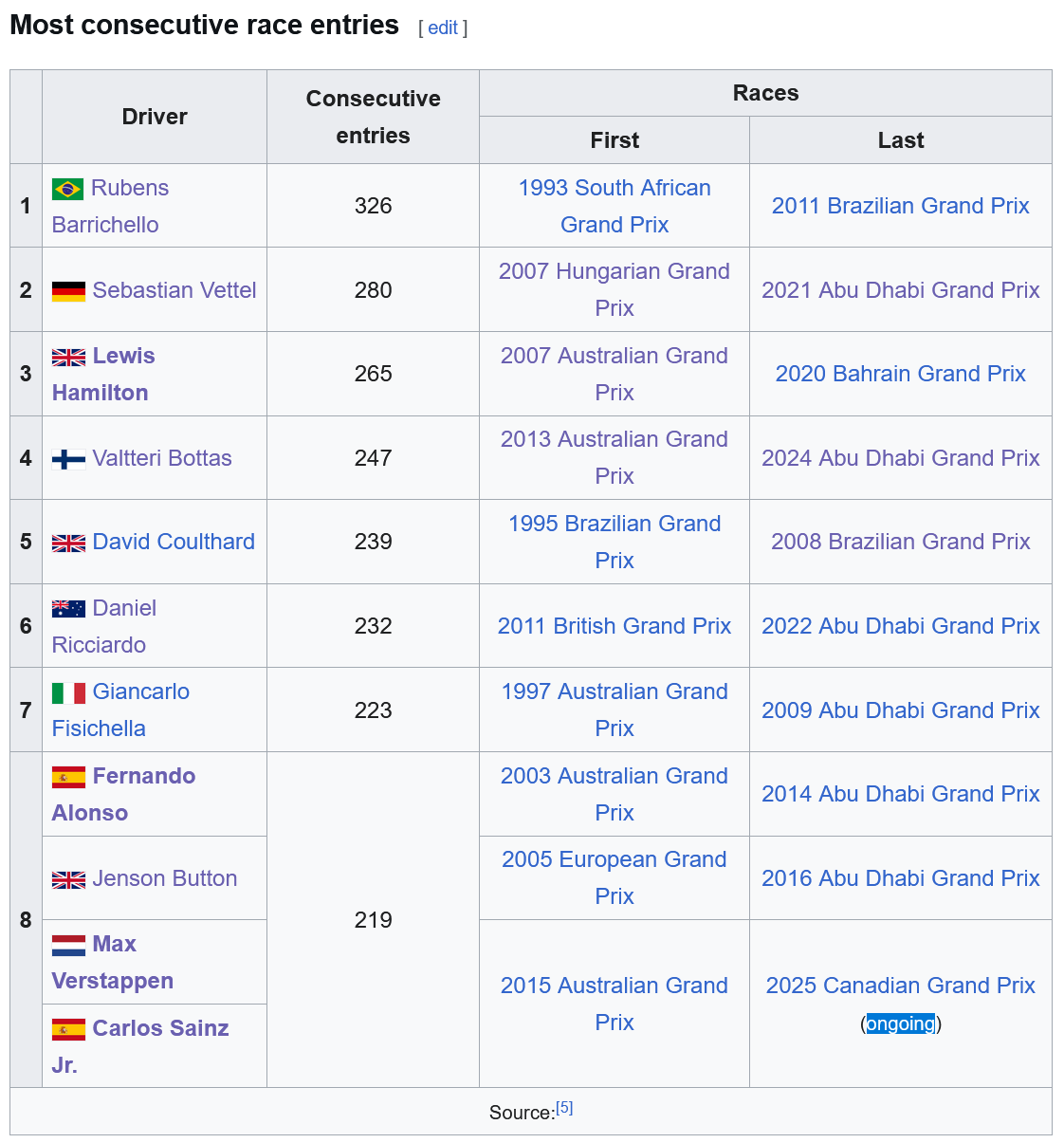This screenshot has width=1064, height=1143.
Task: Click the highlighted ongoing link
Action: click(901, 1023)
